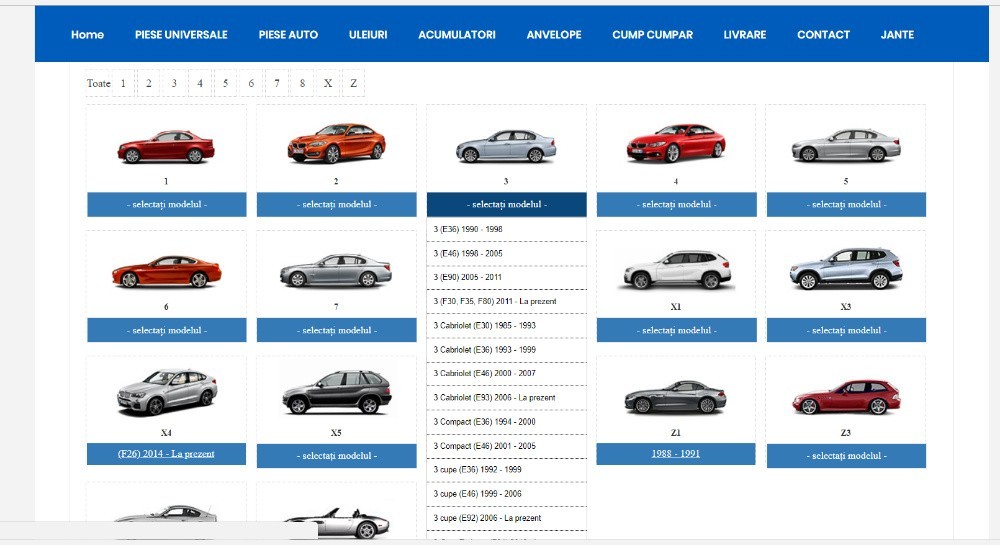The image size is (1000, 545).
Task: Filter by Z series tab
Action: tap(353, 84)
